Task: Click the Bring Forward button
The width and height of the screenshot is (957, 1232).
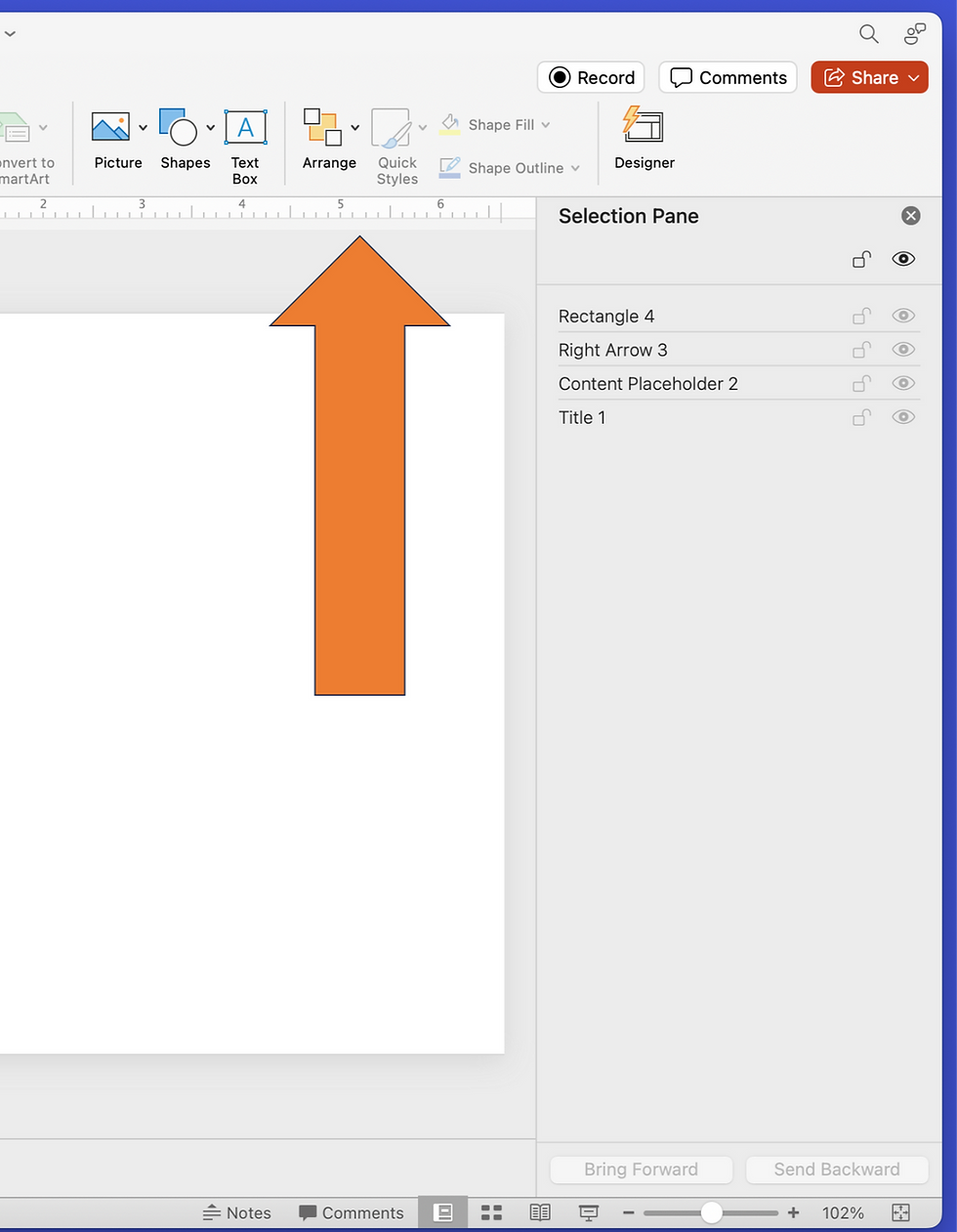Action: click(641, 1169)
